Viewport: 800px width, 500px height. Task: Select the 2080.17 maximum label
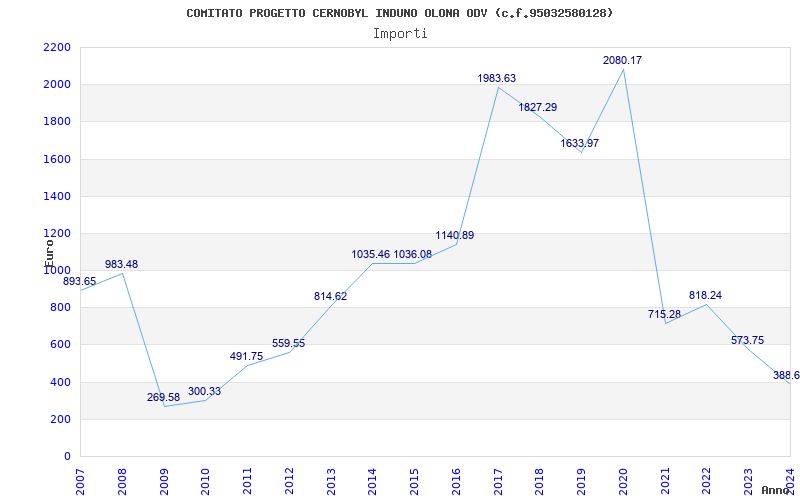pos(622,60)
